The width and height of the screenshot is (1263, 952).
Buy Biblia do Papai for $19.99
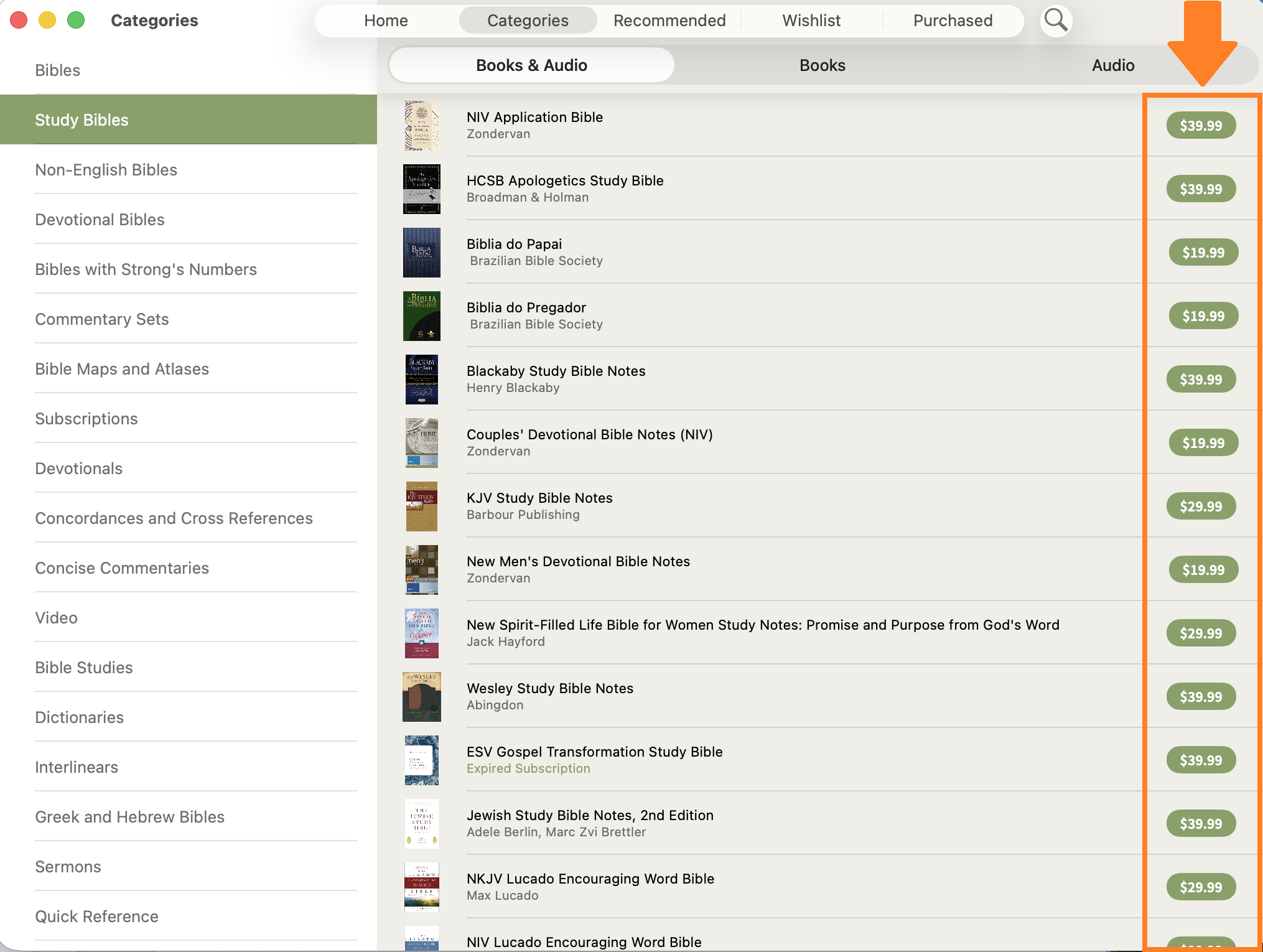(1203, 253)
